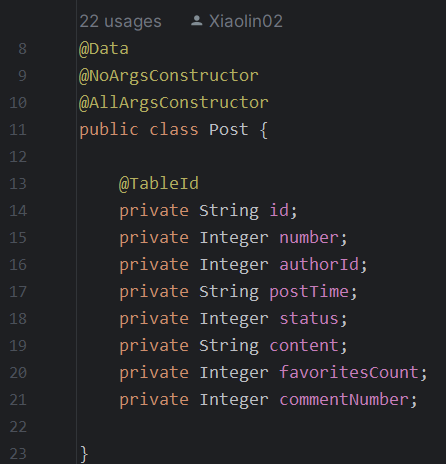446x464 pixels.
Task: Click line number 23 in gutter
Action: pyautogui.click(x=18, y=454)
